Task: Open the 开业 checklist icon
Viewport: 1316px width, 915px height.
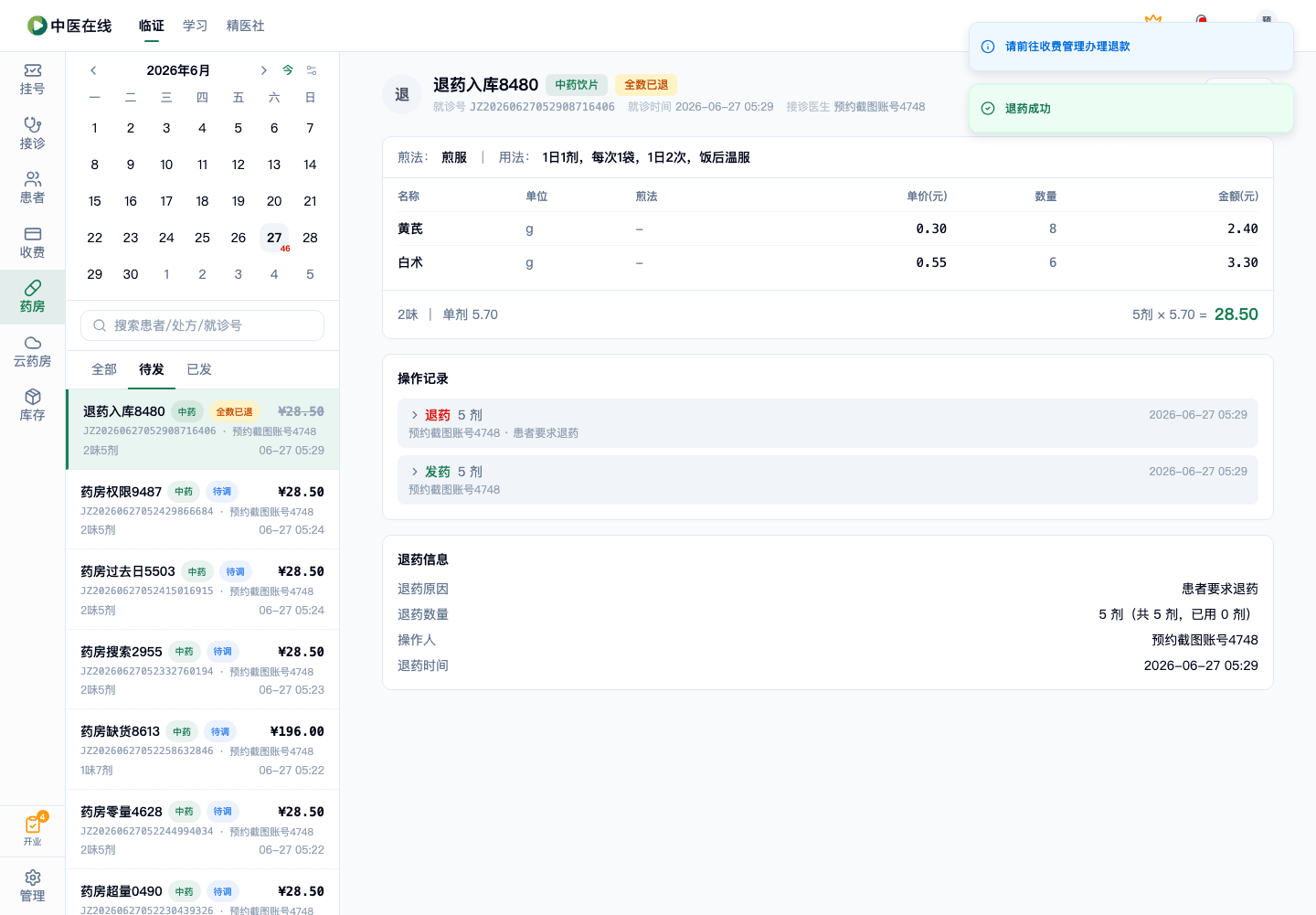Action: click(33, 829)
